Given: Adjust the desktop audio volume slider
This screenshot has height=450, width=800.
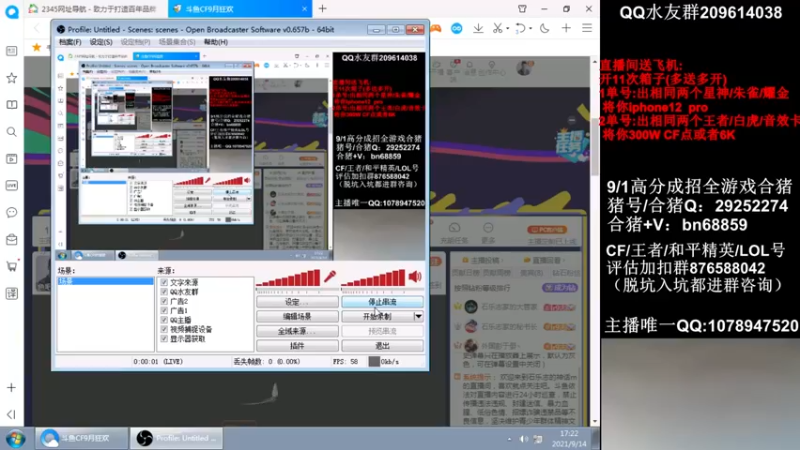Looking at the screenshot, I should coord(373,278).
